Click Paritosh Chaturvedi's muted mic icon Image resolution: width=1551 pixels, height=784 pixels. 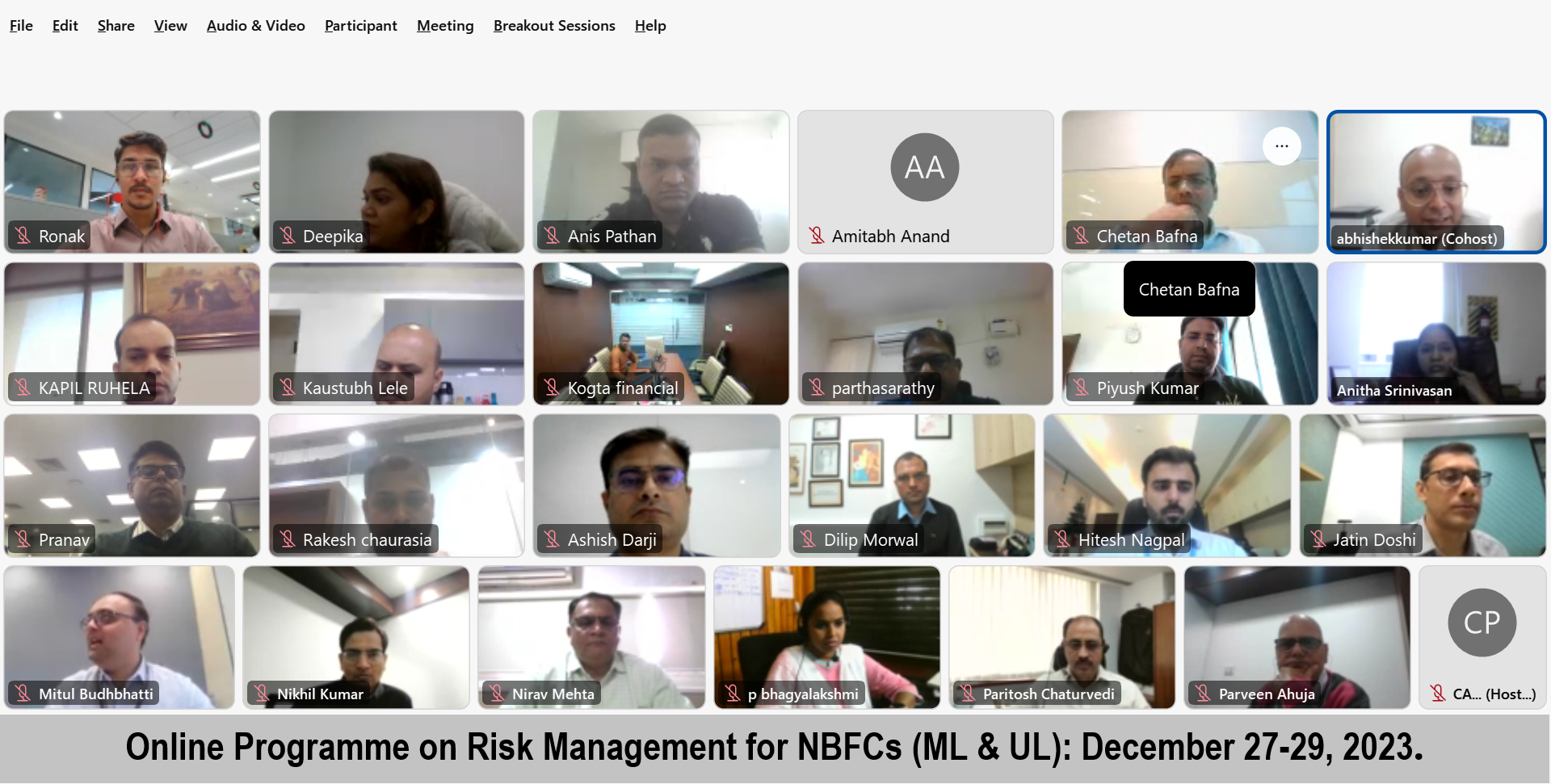coord(968,693)
